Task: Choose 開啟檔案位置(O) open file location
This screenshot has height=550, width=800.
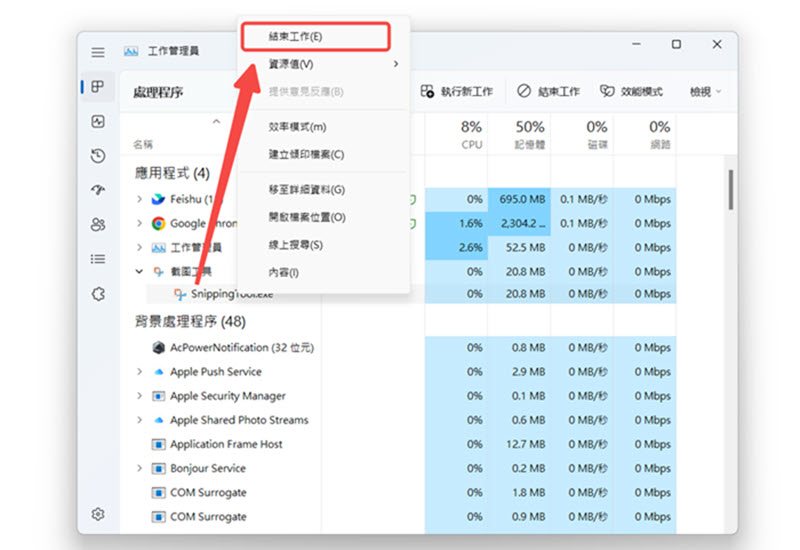Action: (x=324, y=217)
